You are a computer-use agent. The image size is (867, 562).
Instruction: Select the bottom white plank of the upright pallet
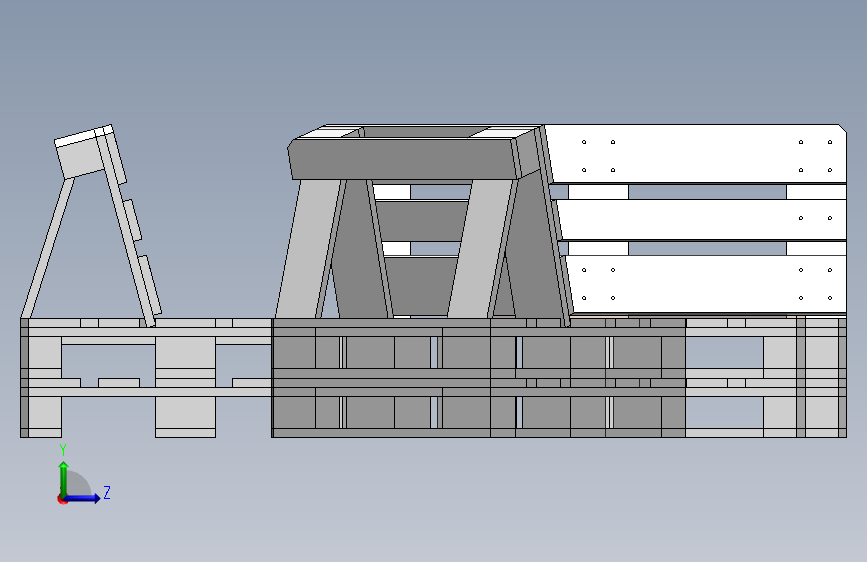pos(705,284)
